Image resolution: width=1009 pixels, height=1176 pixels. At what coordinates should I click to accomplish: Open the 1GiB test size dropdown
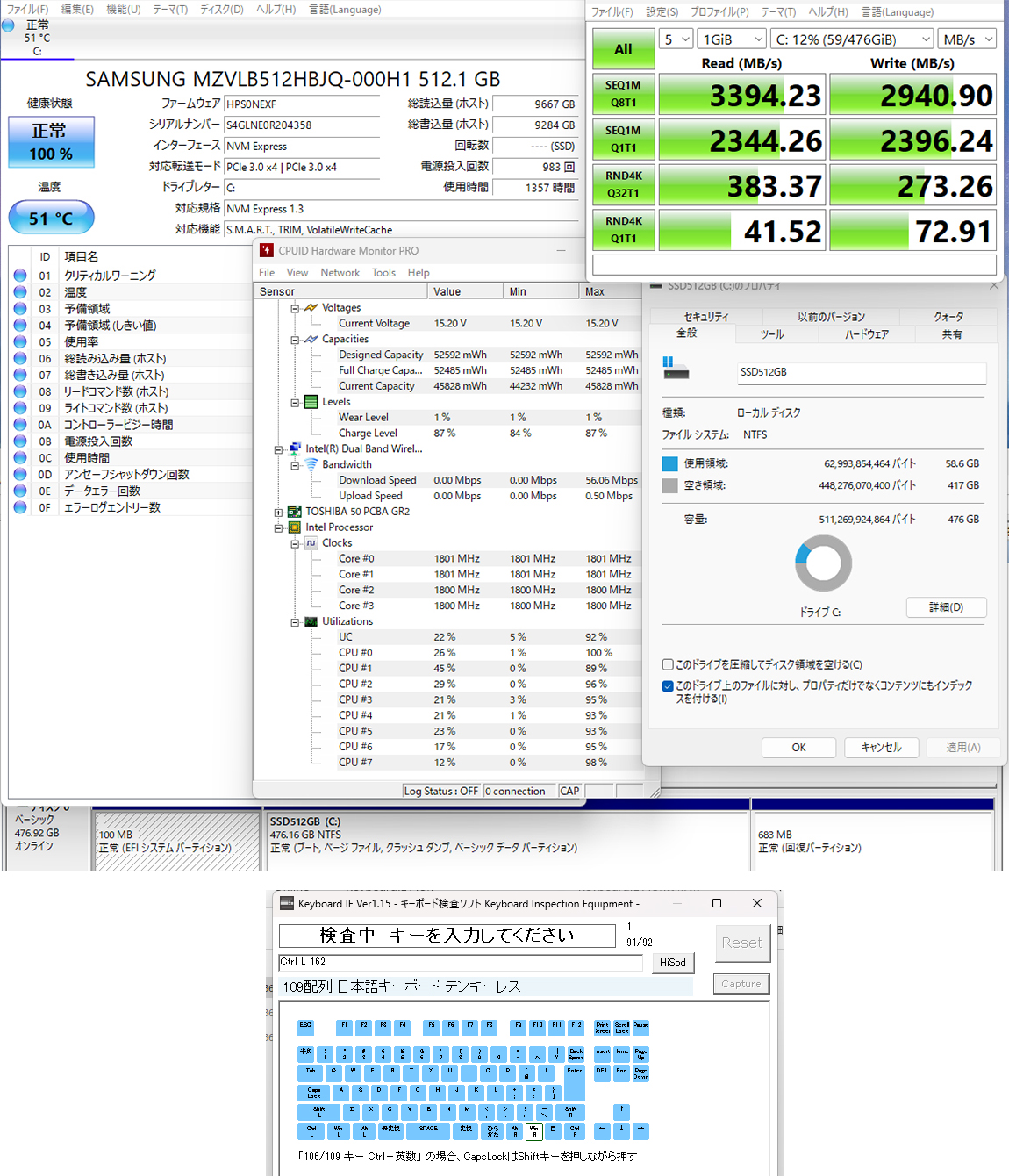point(733,39)
